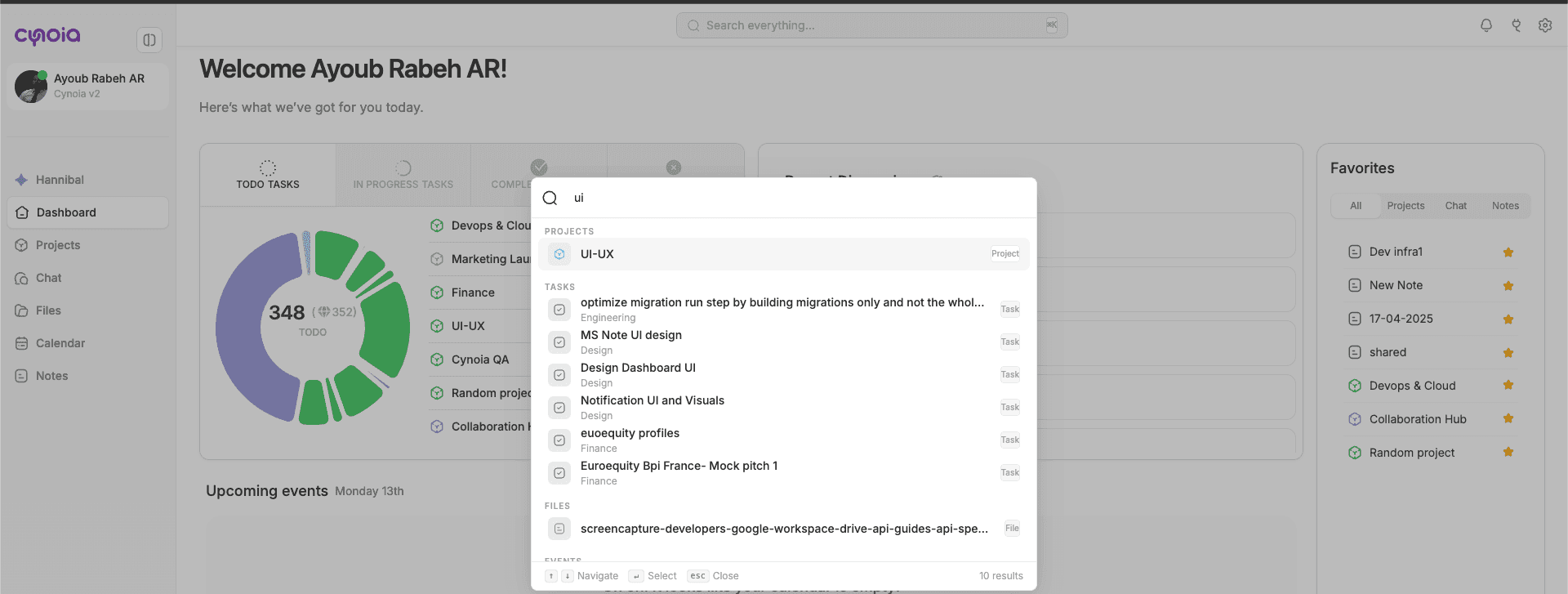The height and width of the screenshot is (594, 1568).
Task: Click the file icon beside screencapture result
Action: [x=559, y=529]
